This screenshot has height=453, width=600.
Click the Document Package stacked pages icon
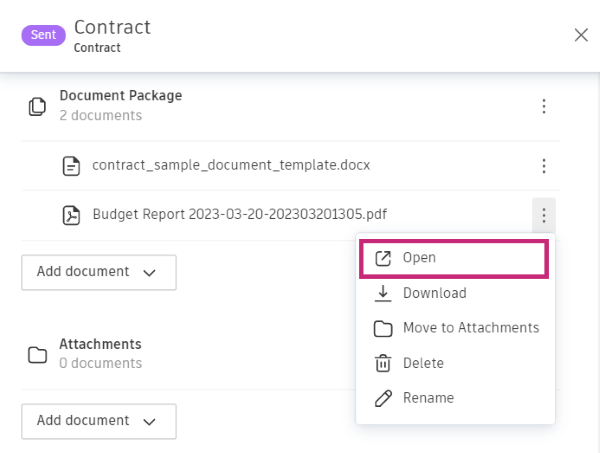pos(37,106)
